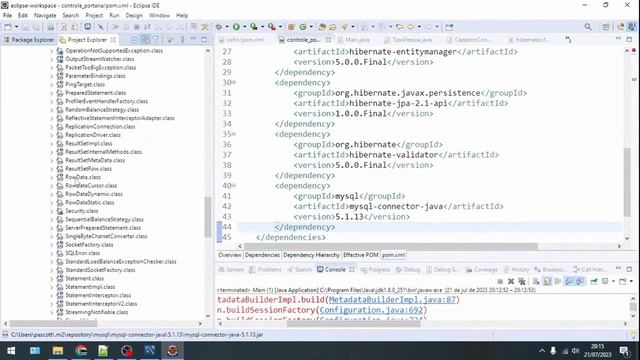Open the MetadataBuilderImpl.java:87 link
Viewport: 640px width, 360px height.
[392, 300]
